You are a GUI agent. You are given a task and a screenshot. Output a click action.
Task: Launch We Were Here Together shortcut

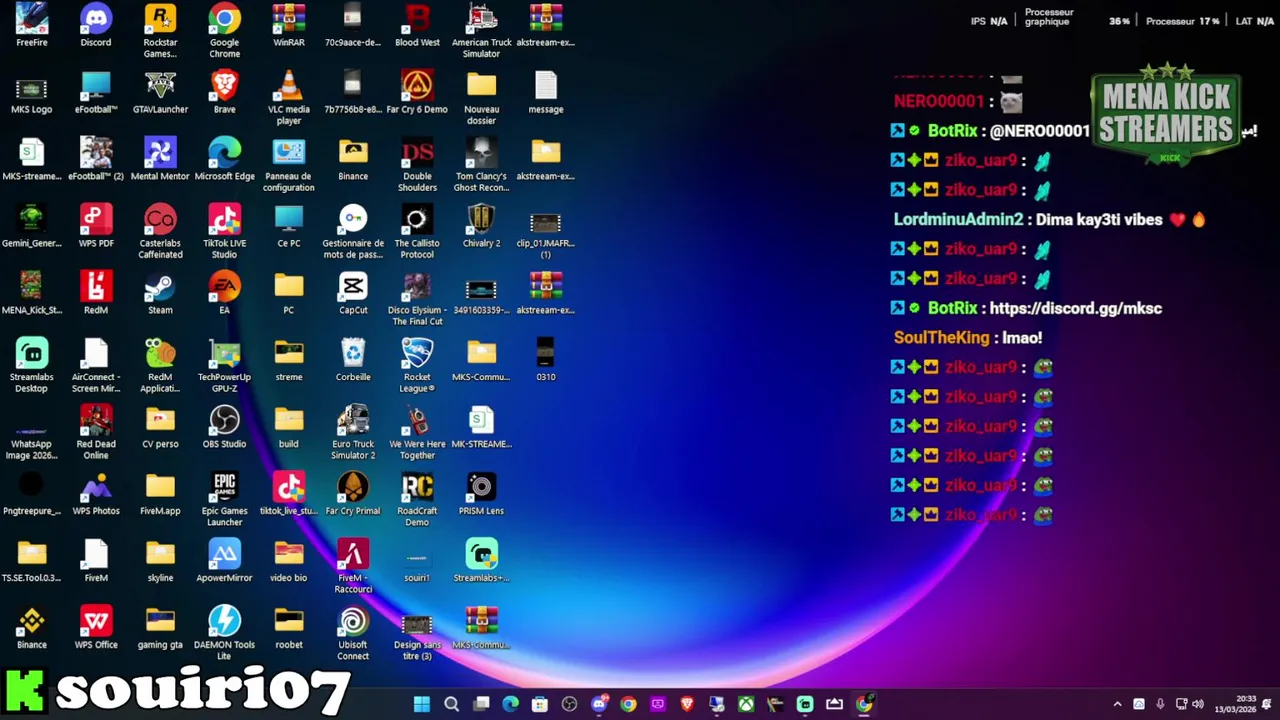click(417, 433)
